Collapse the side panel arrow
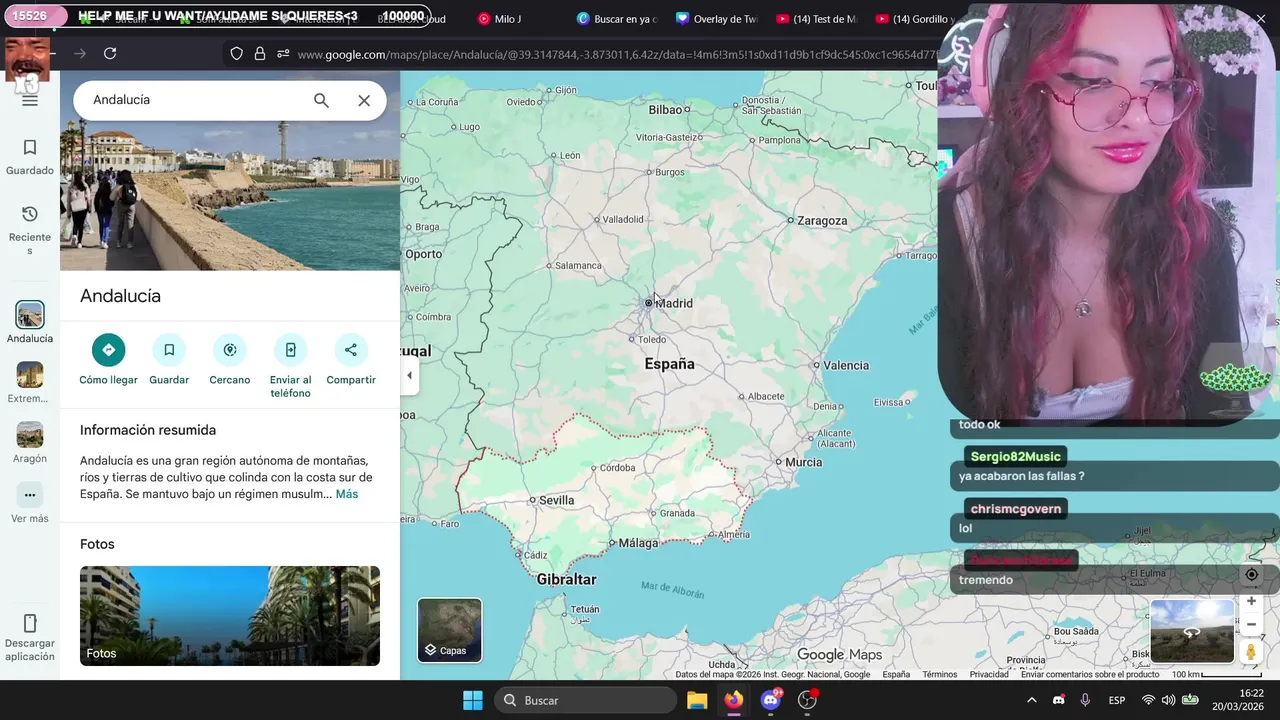 [409, 375]
